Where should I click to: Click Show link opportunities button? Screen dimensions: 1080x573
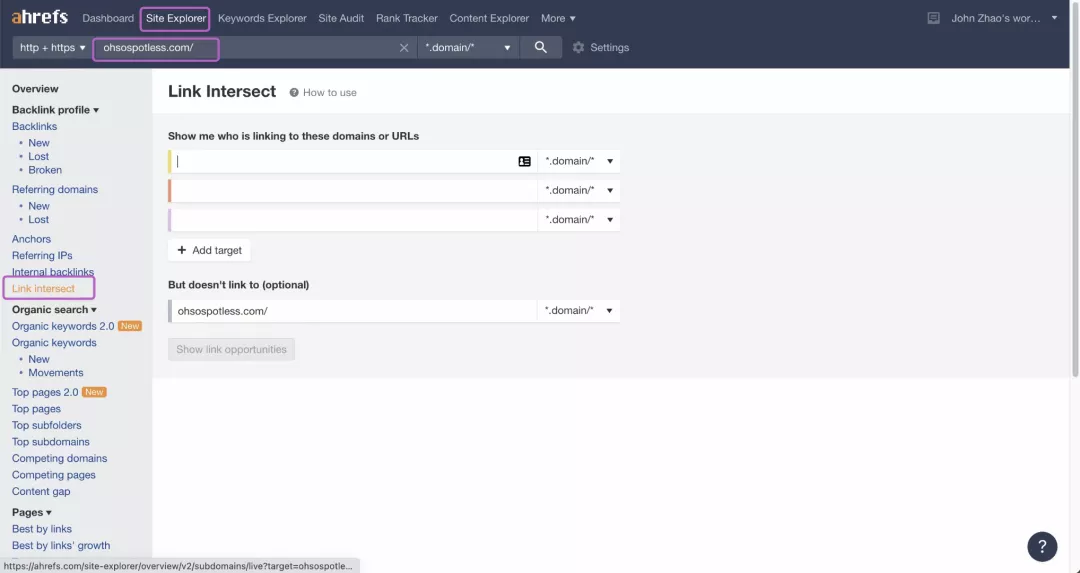(231, 349)
